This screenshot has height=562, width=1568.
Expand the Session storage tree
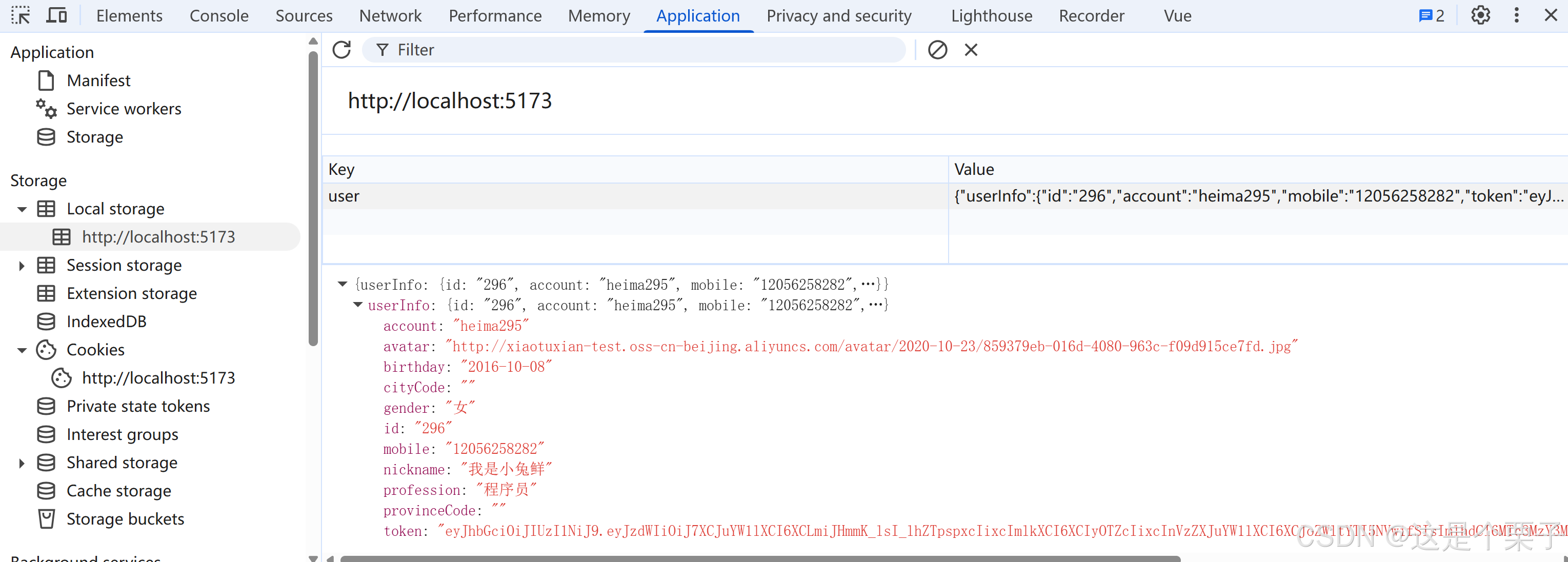coord(22,266)
